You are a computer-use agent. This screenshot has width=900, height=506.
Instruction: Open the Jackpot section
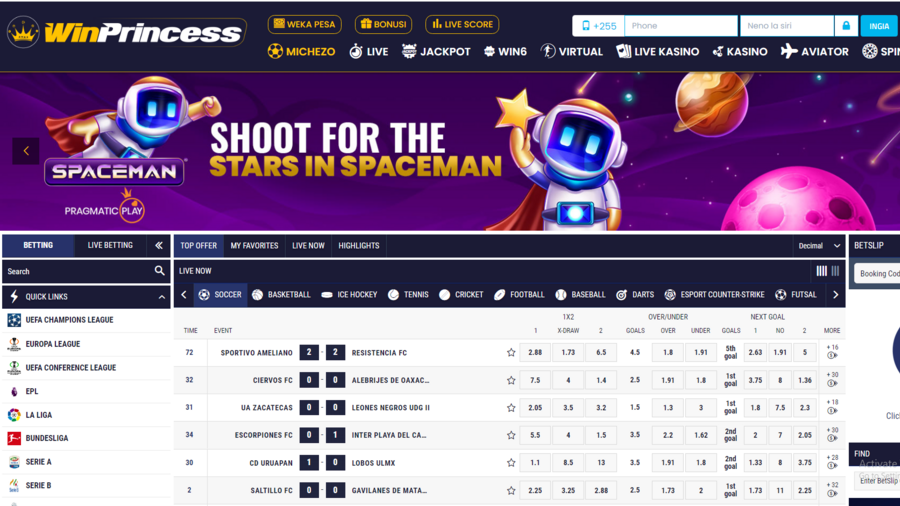(x=436, y=51)
